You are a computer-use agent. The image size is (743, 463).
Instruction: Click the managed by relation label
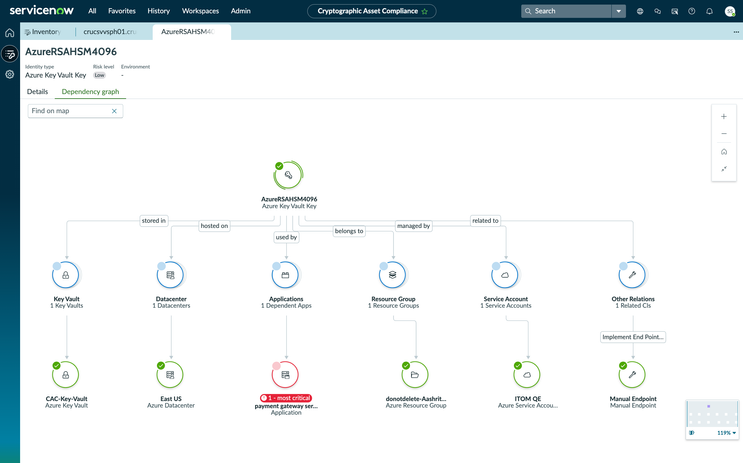(x=413, y=226)
